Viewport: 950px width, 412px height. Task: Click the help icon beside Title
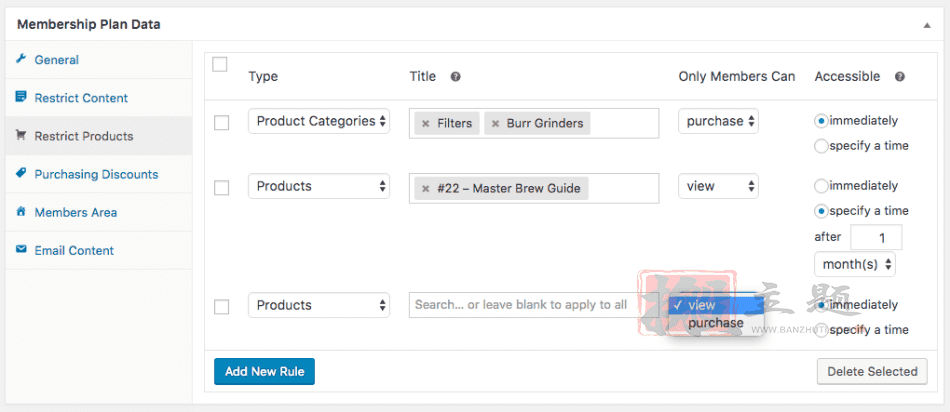coord(456,77)
